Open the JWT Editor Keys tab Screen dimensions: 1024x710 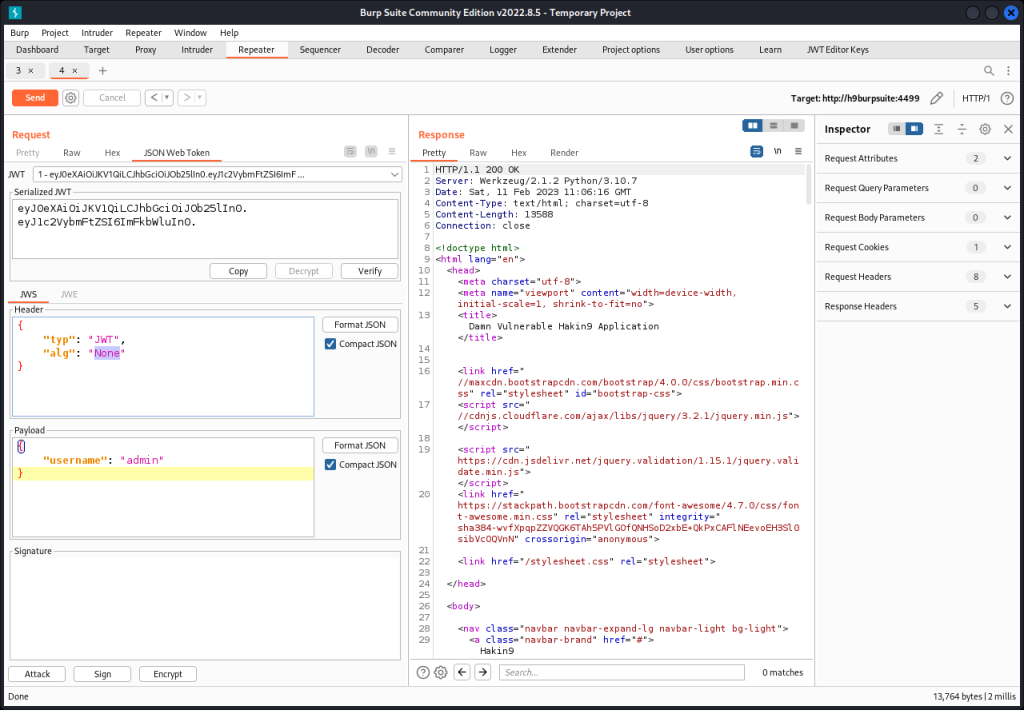coord(838,50)
